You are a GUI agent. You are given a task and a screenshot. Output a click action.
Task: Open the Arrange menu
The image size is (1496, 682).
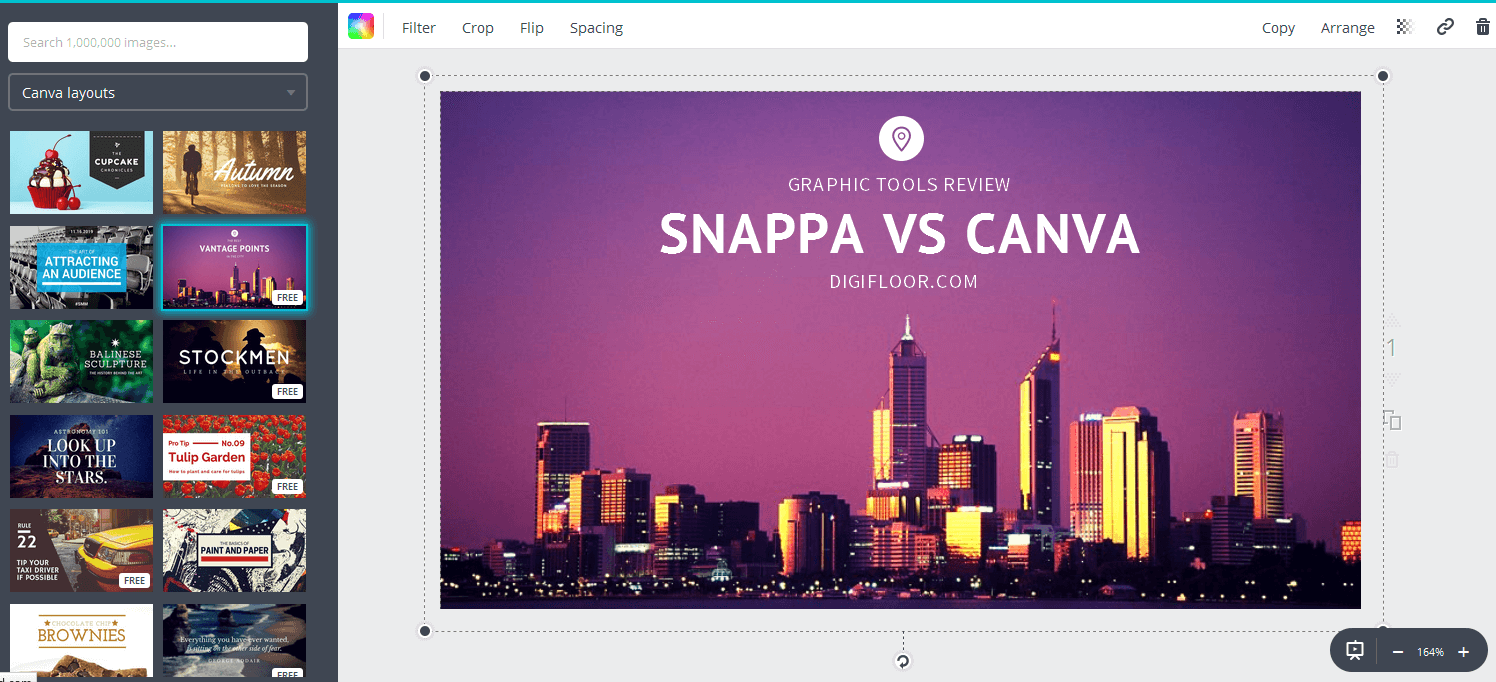point(1347,28)
